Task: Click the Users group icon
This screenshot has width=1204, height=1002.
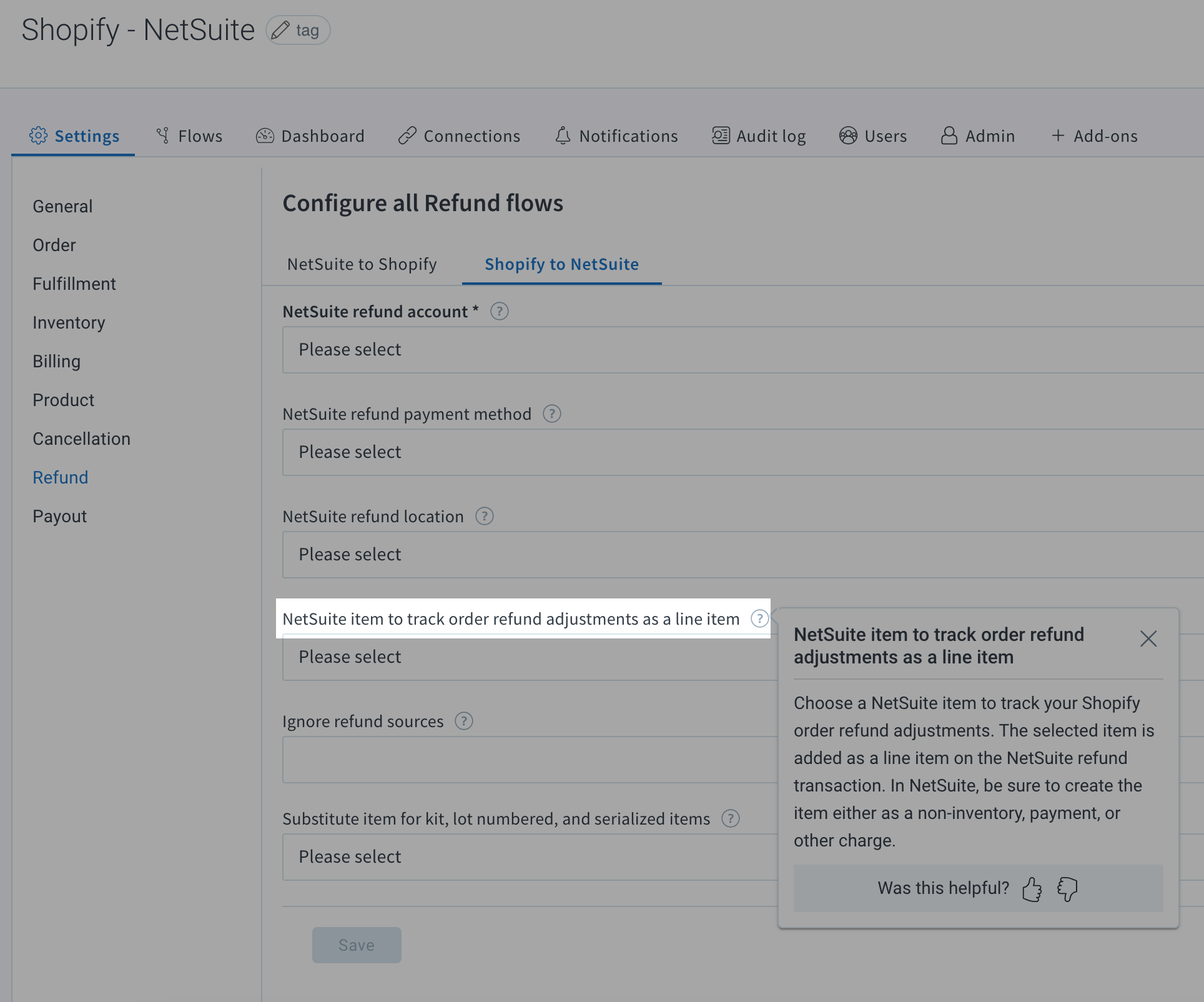Action: [848, 136]
